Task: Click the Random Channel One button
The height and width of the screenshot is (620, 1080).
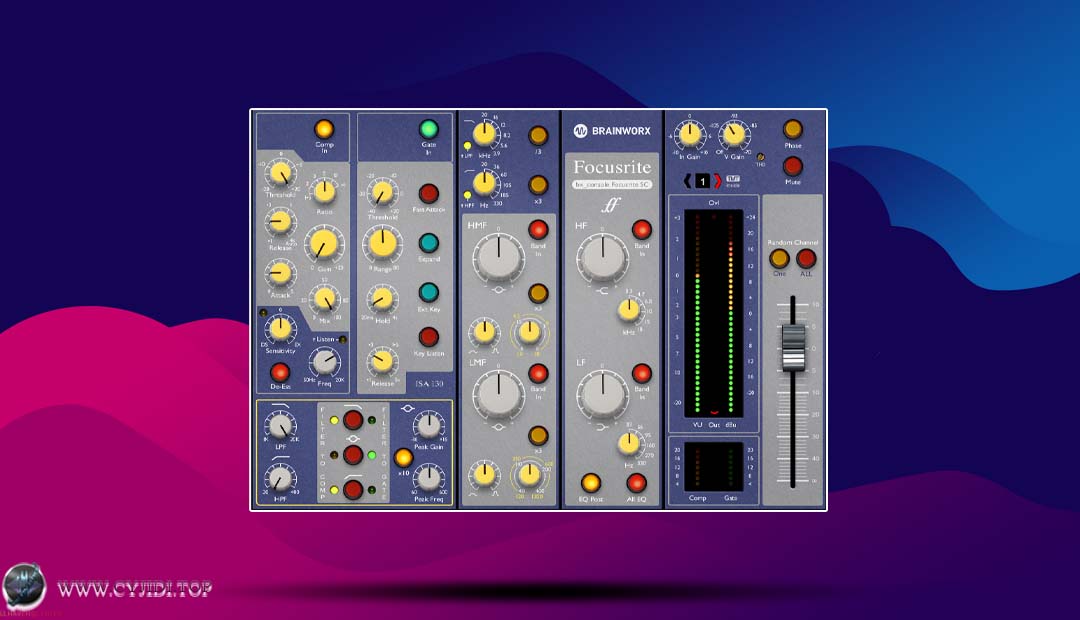Action: click(779, 258)
